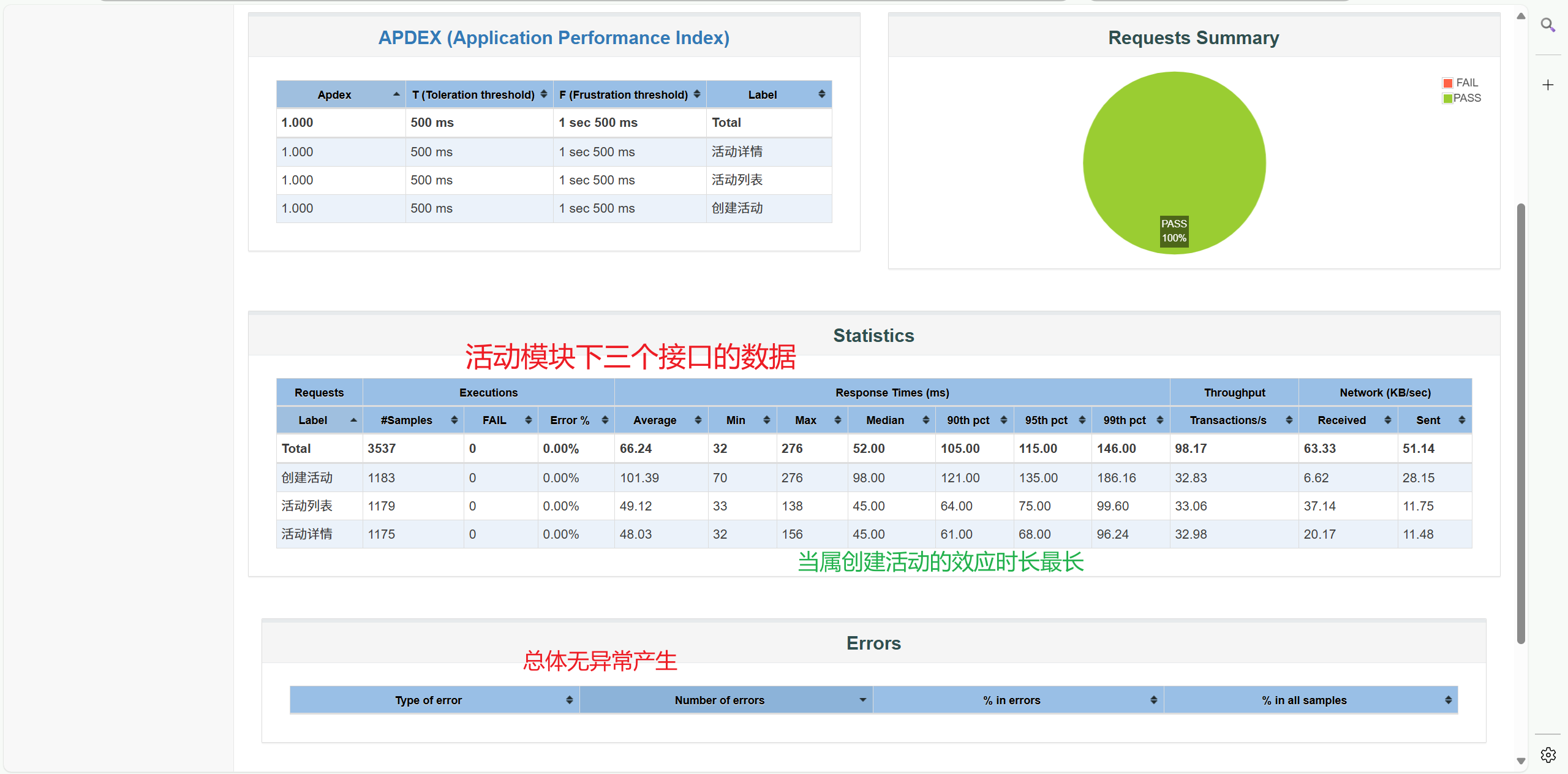The width and height of the screenshot is (1568, 774).
Task: Click the search magnifier icon in sidebar
Action: point(1548,25)
